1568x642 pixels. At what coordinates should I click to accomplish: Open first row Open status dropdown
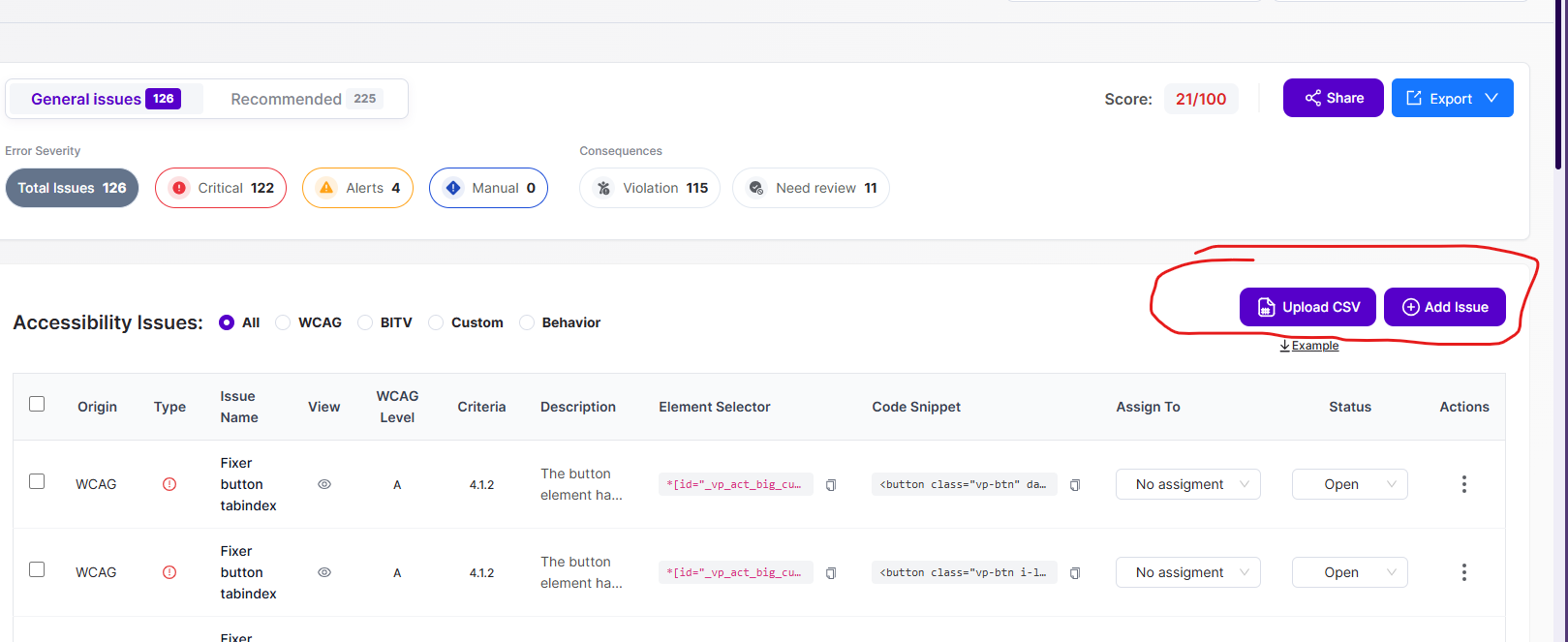[1350, 484]
